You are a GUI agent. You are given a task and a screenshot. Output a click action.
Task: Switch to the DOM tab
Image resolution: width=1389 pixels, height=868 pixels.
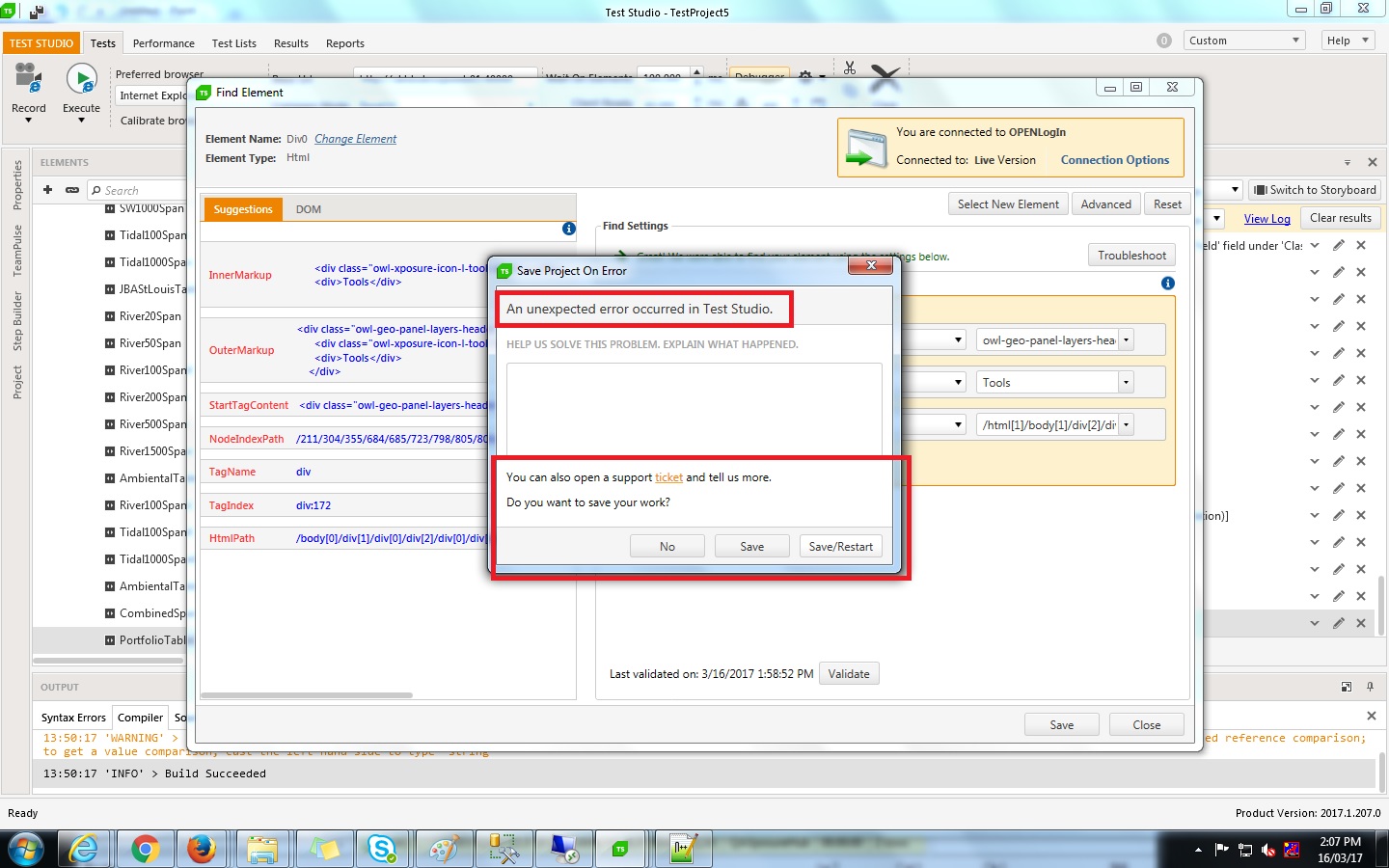pyautogui.click(x=309, y=209)
